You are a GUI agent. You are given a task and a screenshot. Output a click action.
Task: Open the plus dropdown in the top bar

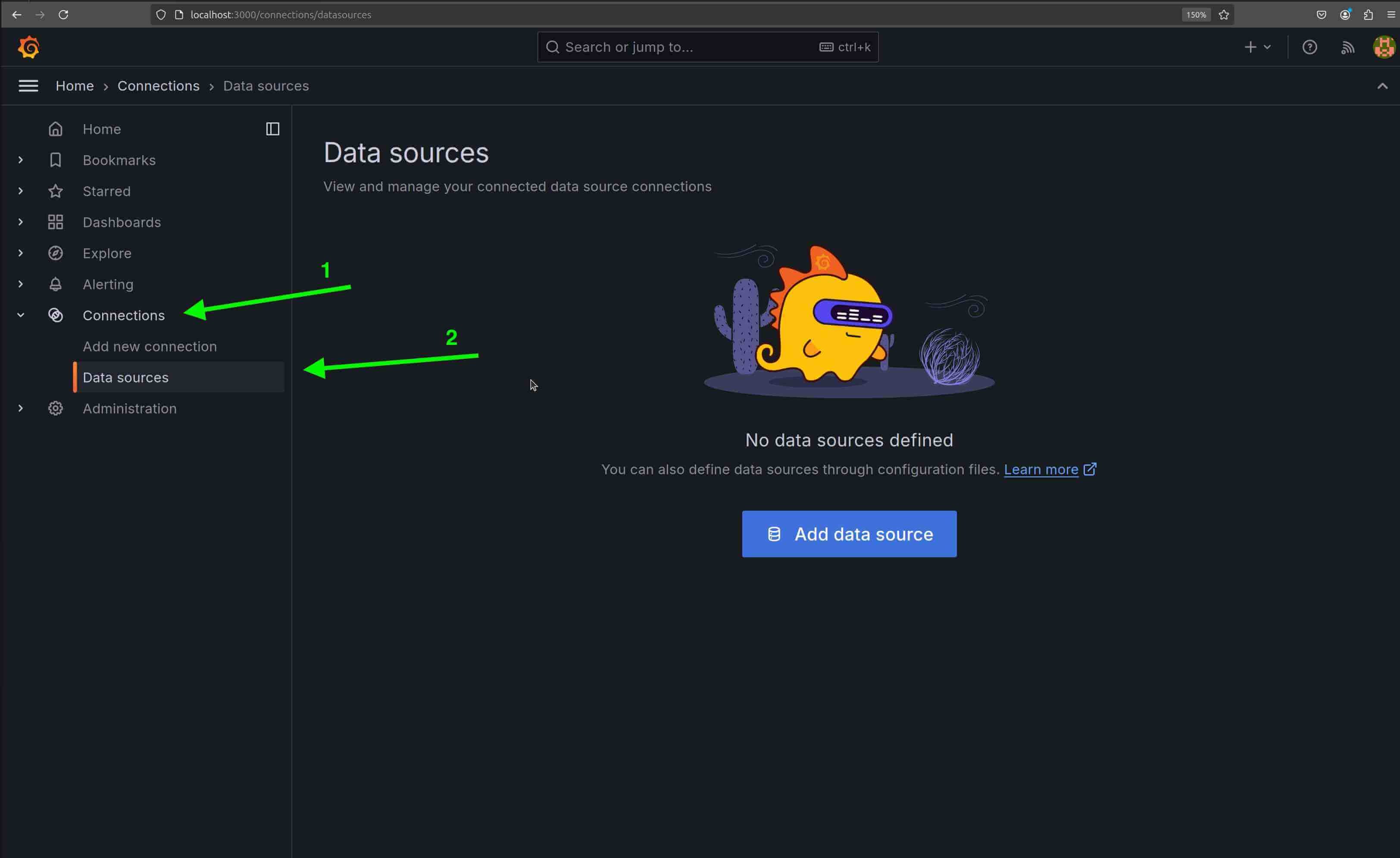pyautogui.click(x=1257, y=47)
